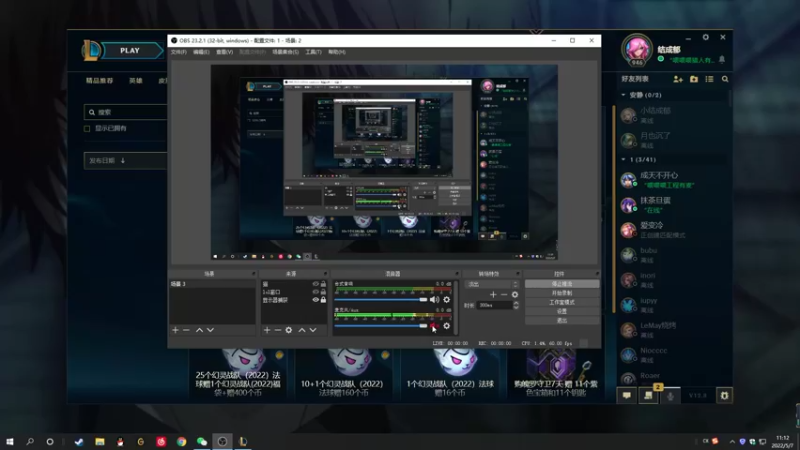Check the show owned checkbox in League store

87,129
